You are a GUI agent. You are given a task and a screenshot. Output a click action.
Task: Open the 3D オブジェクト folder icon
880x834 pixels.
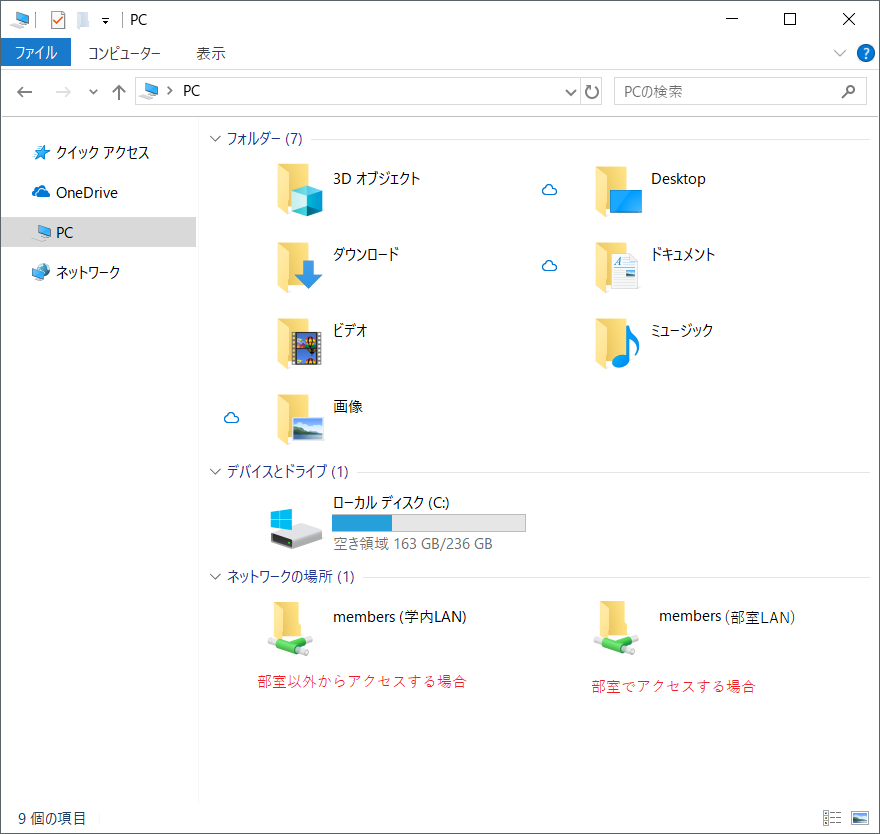301,192
